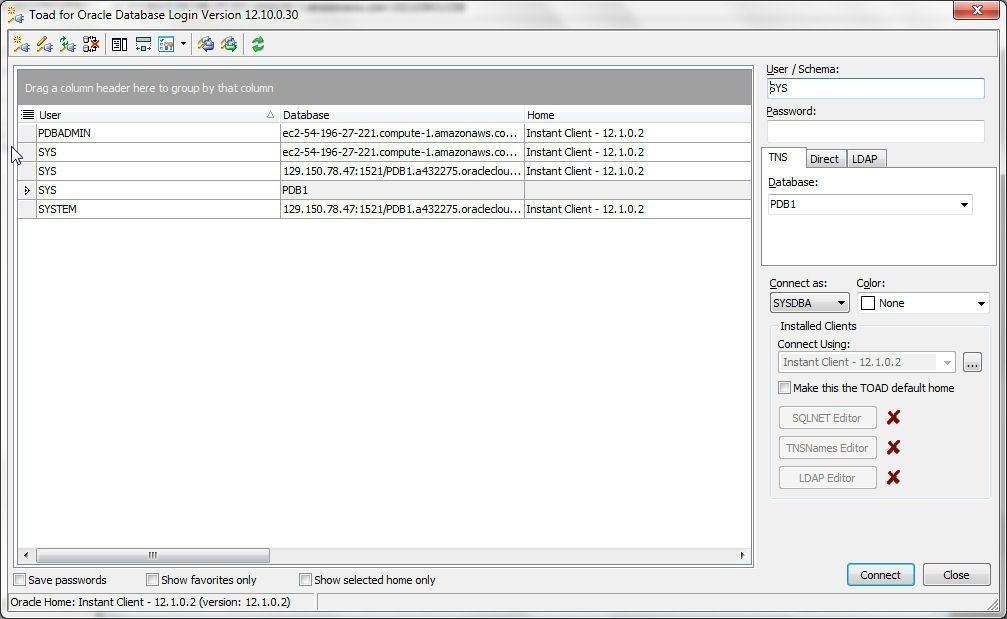Screen dimensions: 1007x619
Task: Open the Color dropdown arrow
Action: tap(981, 303)
